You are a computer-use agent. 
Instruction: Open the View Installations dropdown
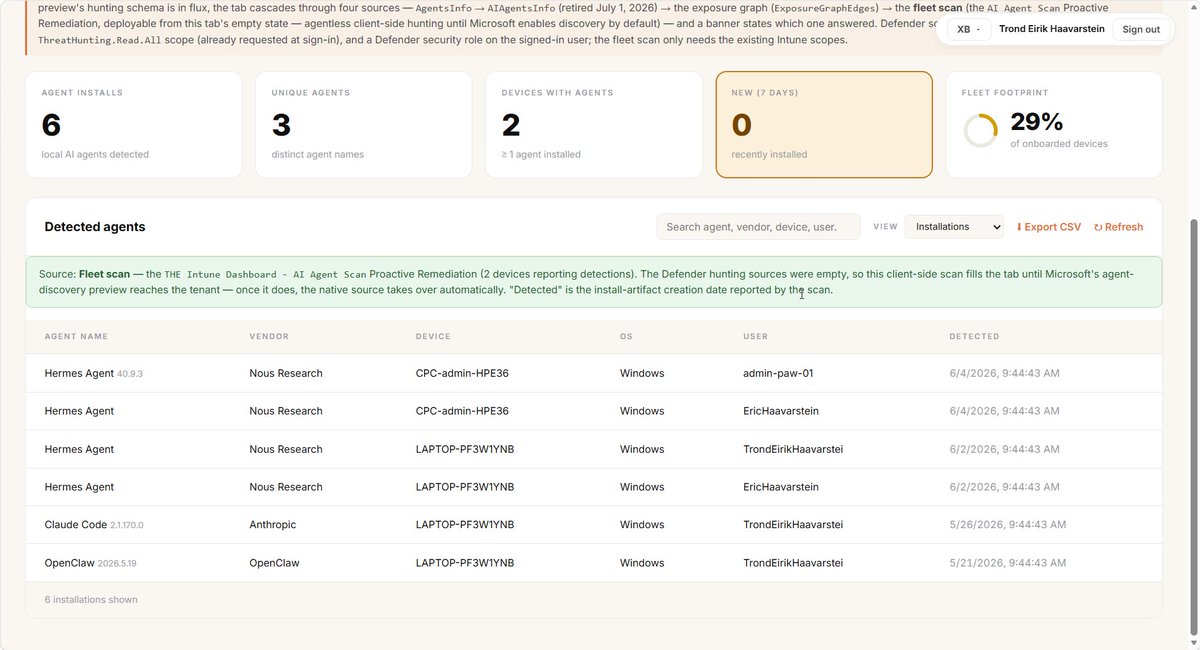click(954, 227)
